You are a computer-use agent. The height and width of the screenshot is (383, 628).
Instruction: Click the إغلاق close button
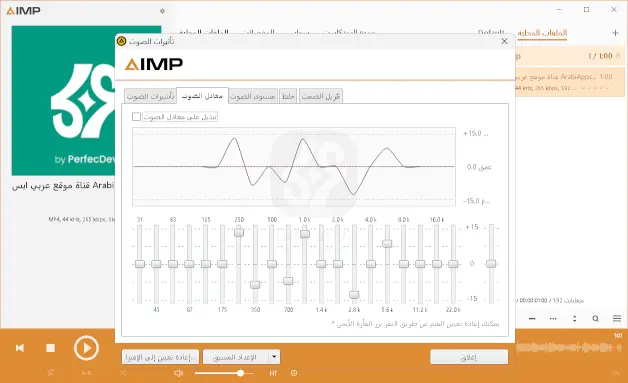(469, 357)
